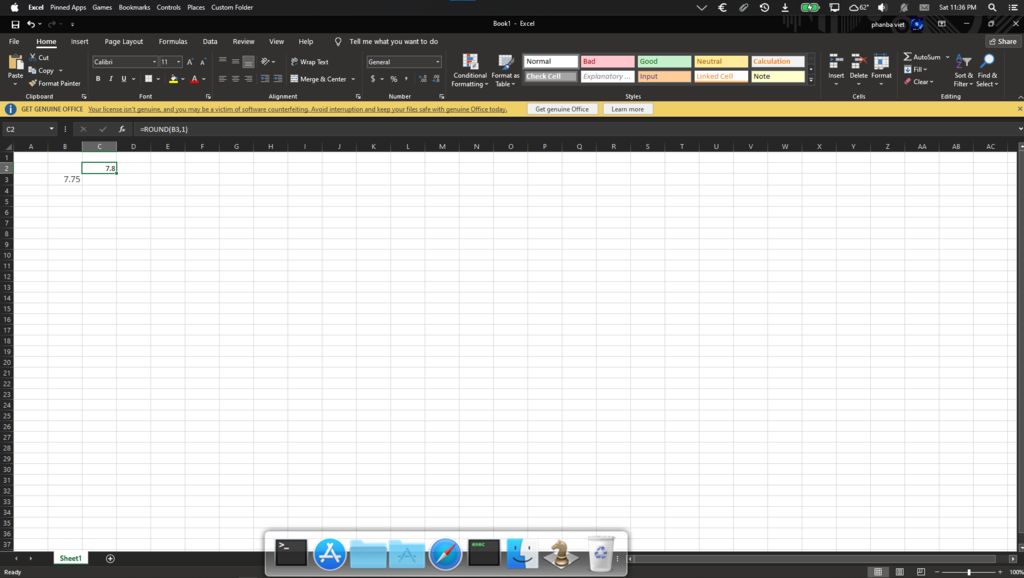This screenshot has height=578, width=1024.
Task: Switch to Page Layout view in status bar
Action: point(899,572)
